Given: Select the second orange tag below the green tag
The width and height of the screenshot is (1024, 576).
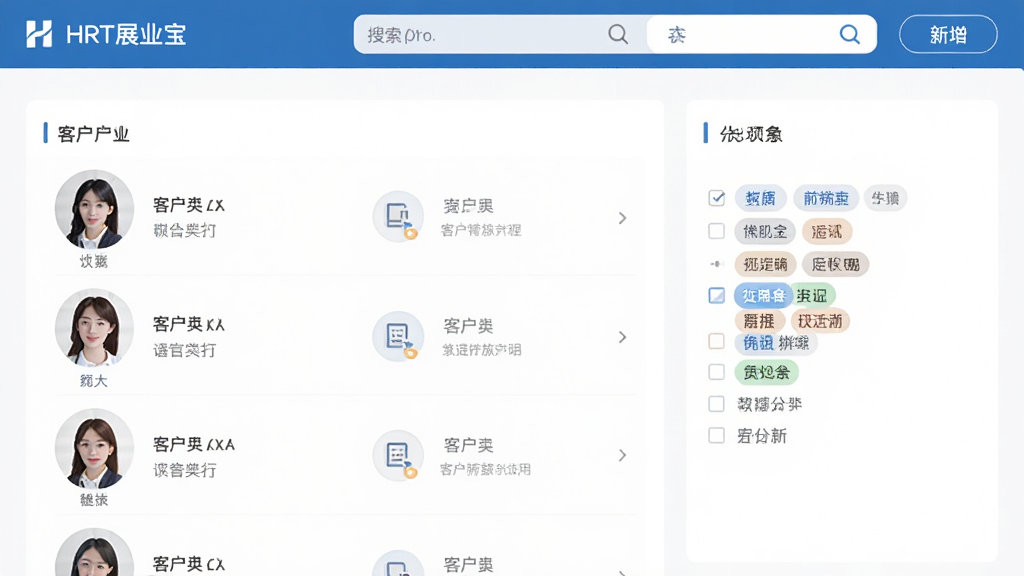Looking at the screenshot, I should tap(820, 321).
